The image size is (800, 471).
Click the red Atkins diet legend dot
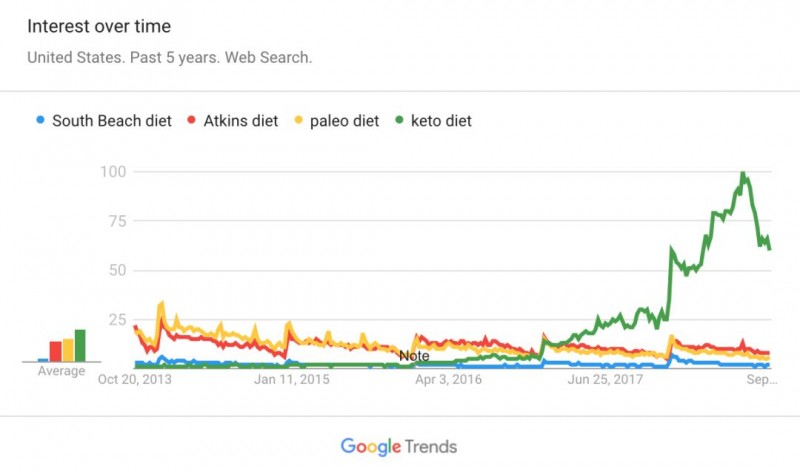point(192,121)
